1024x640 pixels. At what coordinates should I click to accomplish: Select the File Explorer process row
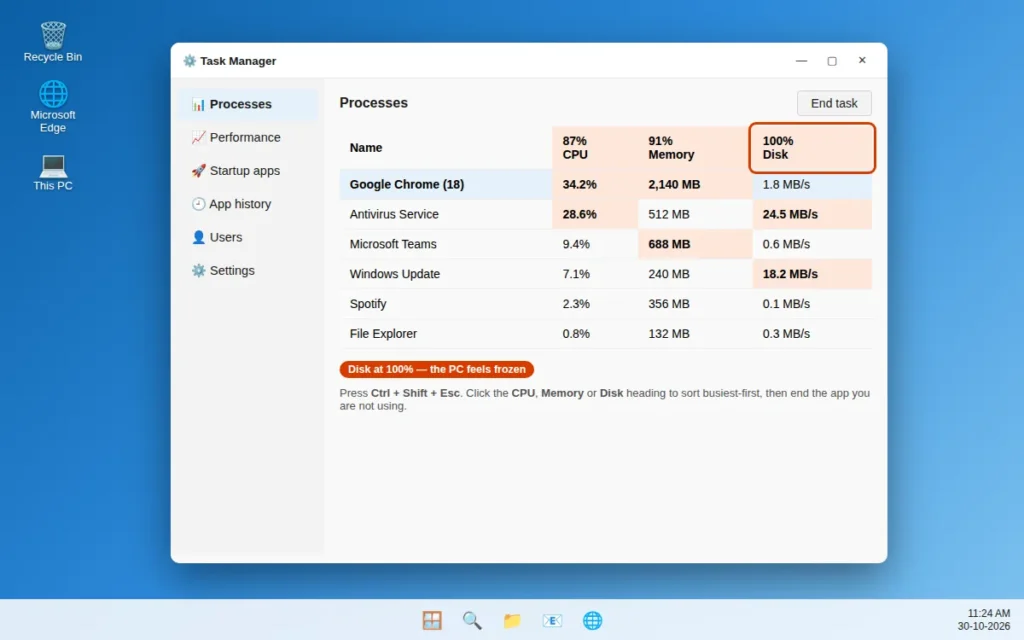tap(605, 334)
